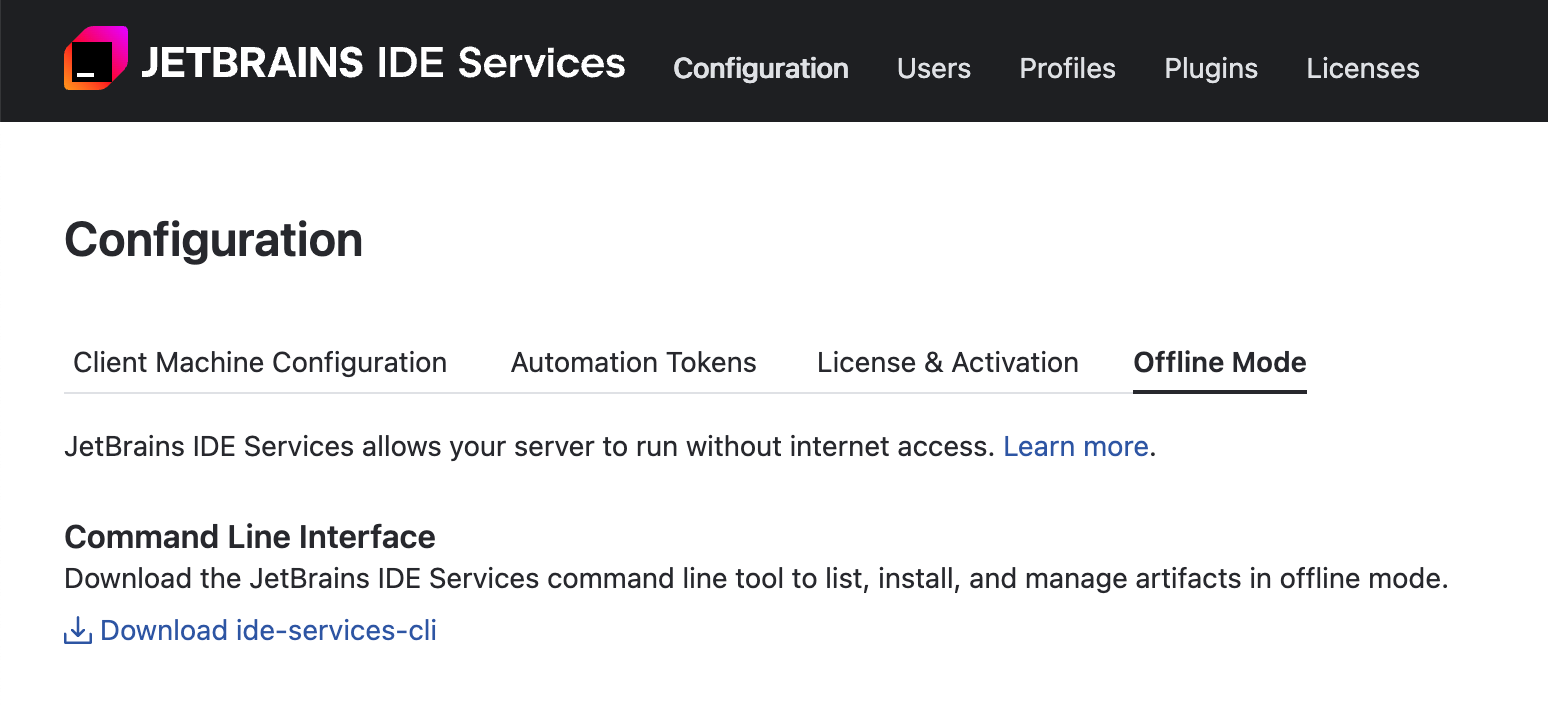Click the active underline beneath Offline Mode
This screenshot has width=1548, height=710.
(x=1219, y=391)
